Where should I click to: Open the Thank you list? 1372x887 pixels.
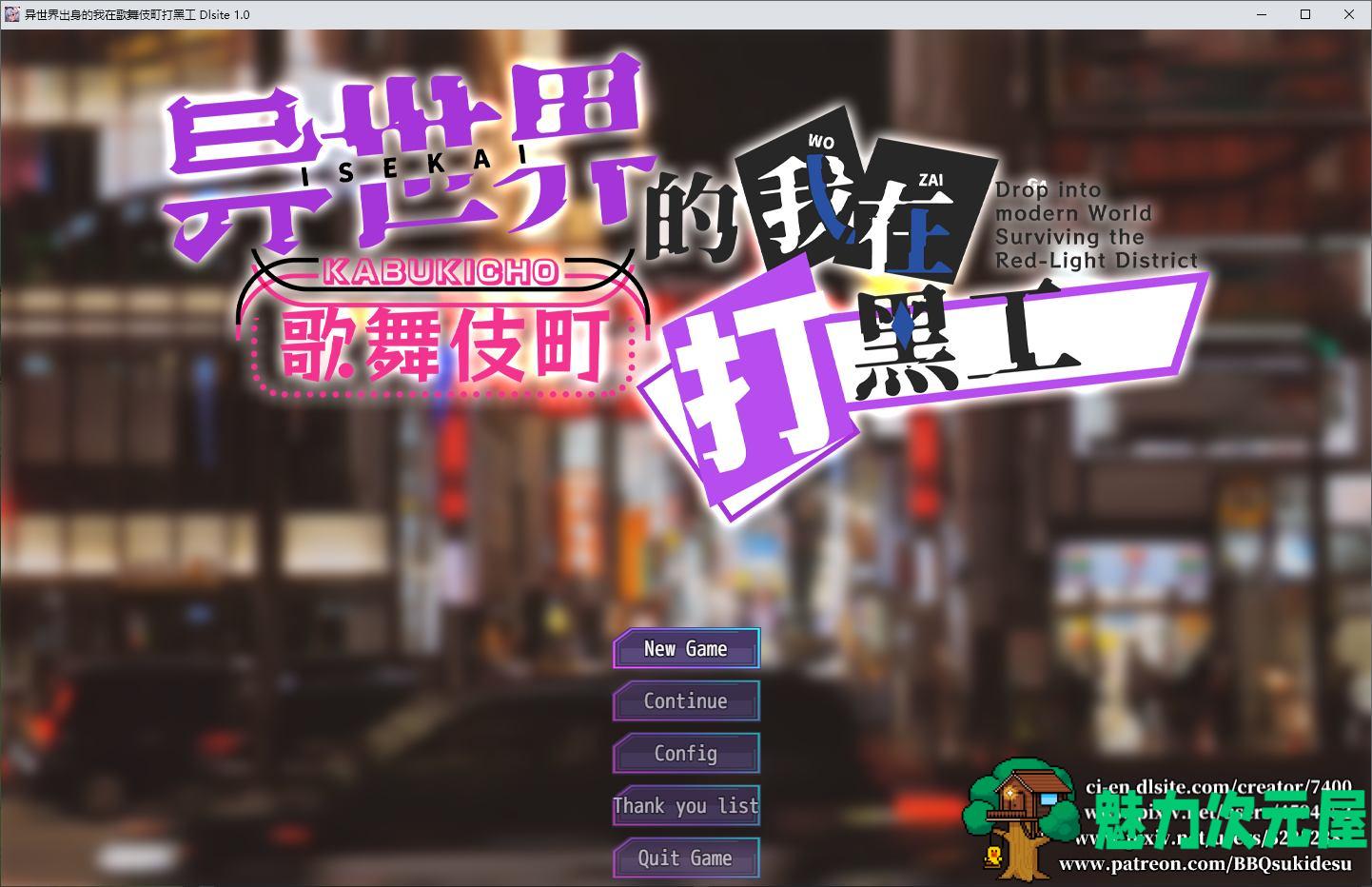click(x=685, y=806)
